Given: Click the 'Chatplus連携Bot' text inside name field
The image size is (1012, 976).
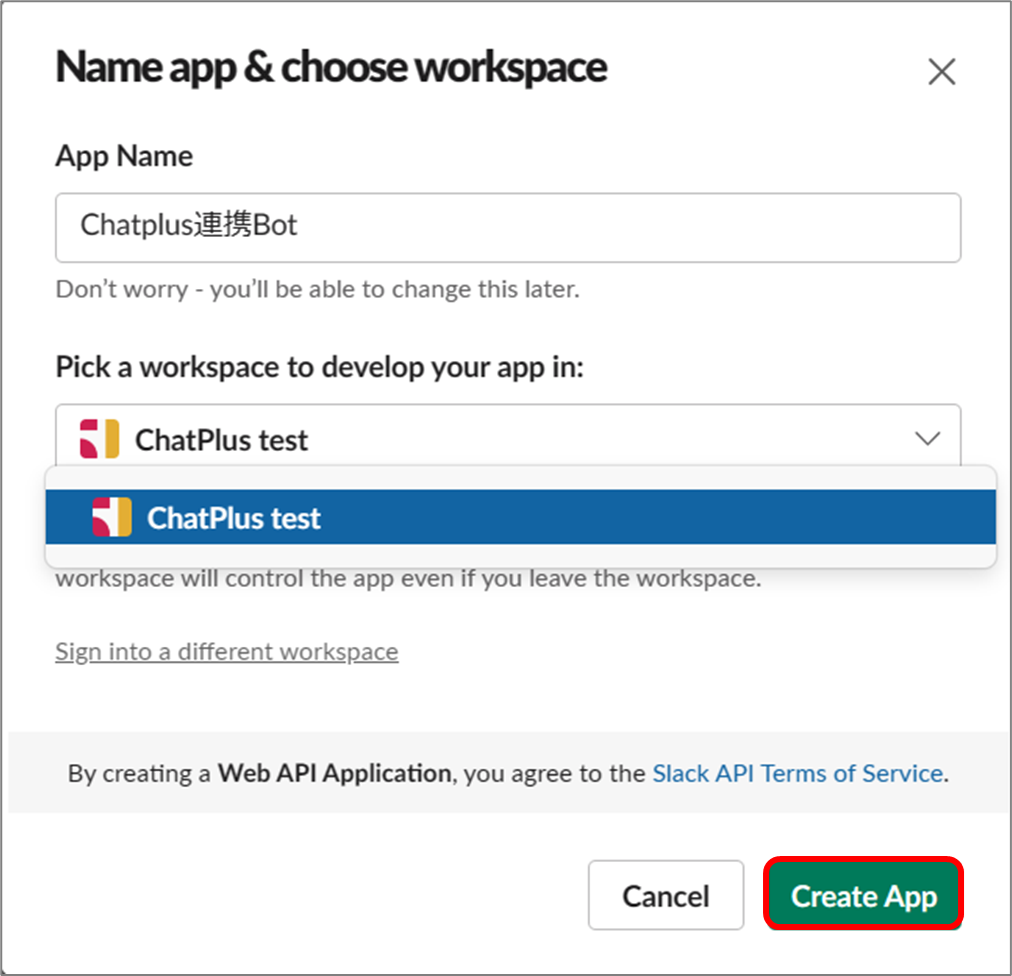Looking at the screenshot, I should click(188, 225).
